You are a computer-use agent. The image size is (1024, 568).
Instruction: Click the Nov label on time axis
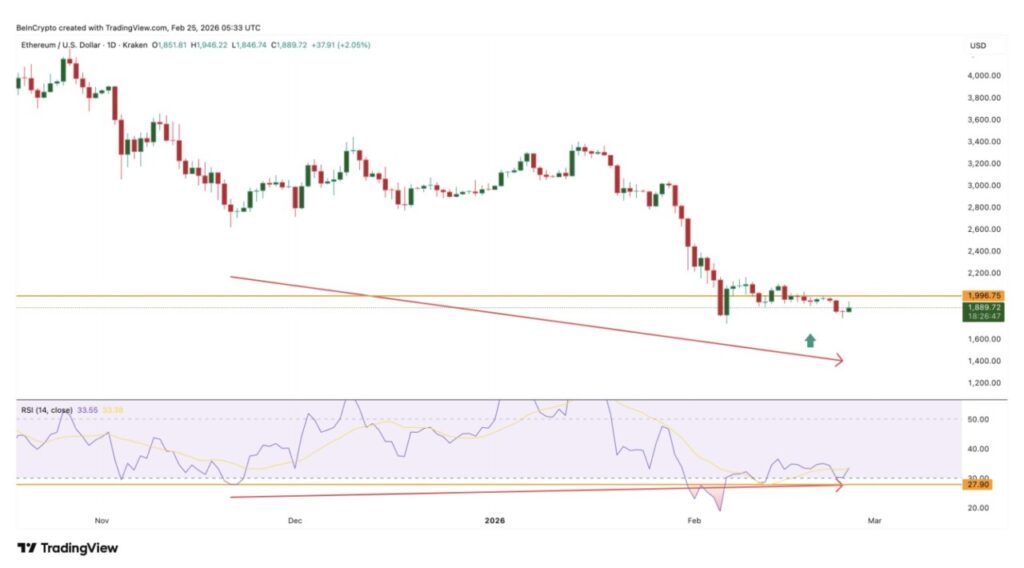(101, 521)
